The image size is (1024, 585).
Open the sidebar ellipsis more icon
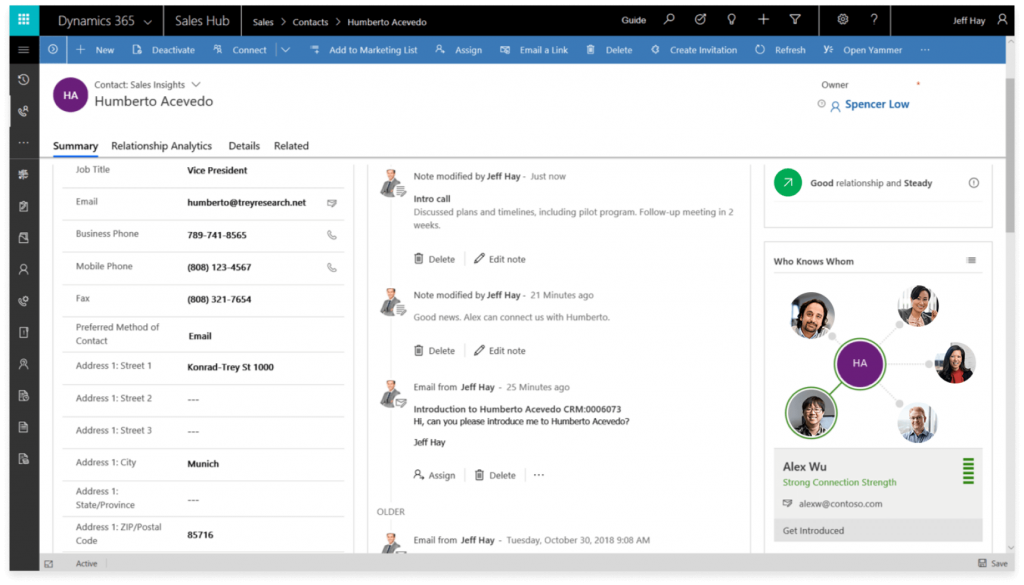pyautogui.click(x=24, y=142)
